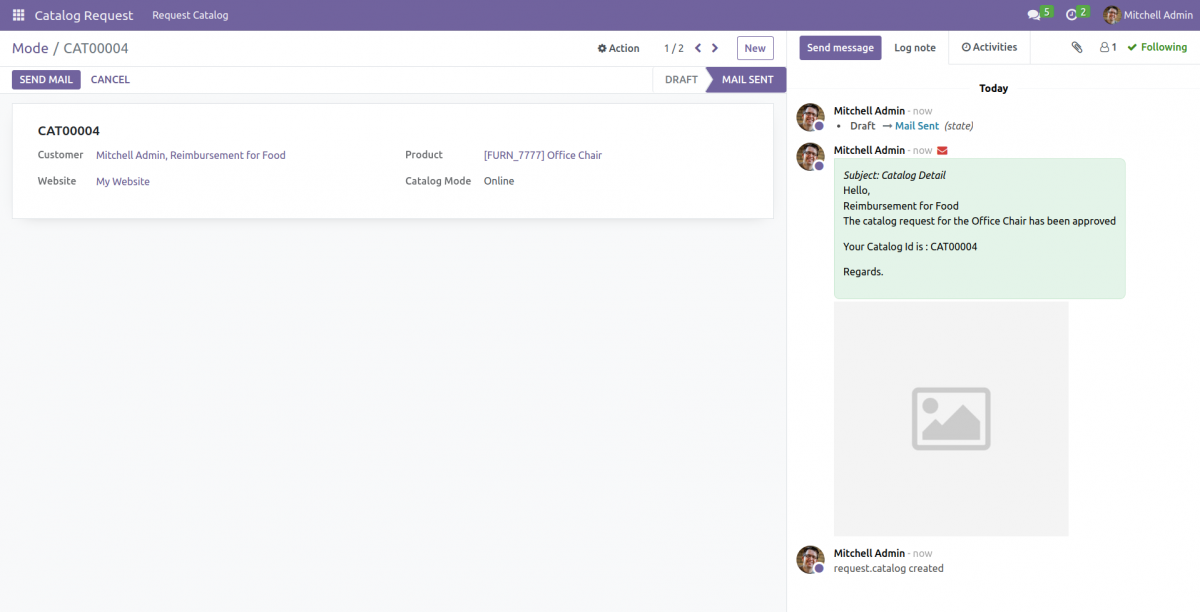Click the paperclip attachment icon
1200x612 pixels.
tap(1077, 47)
